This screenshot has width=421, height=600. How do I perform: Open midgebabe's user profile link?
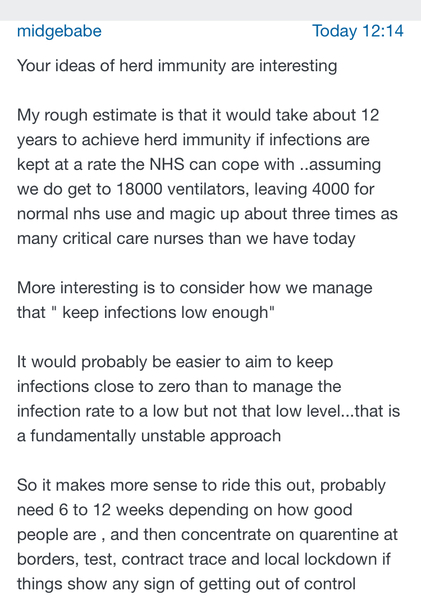pyautogui.click(x=59, y=31)
